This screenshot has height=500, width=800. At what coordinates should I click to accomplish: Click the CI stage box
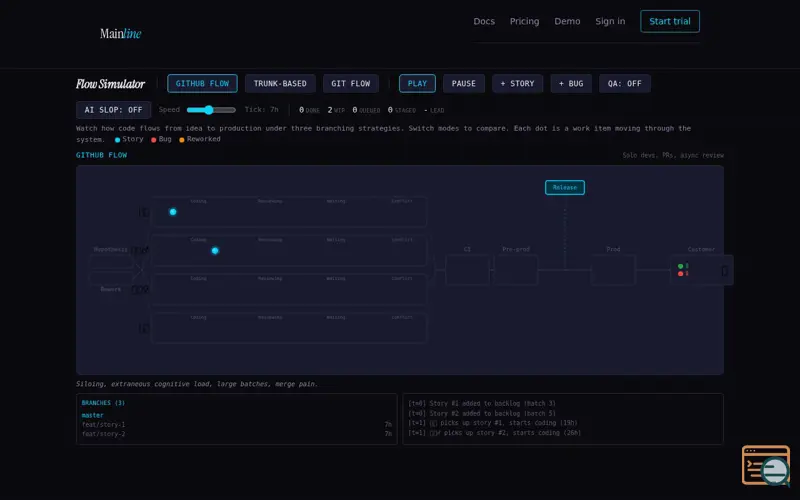pyautogui.click(x=467, y=270)
